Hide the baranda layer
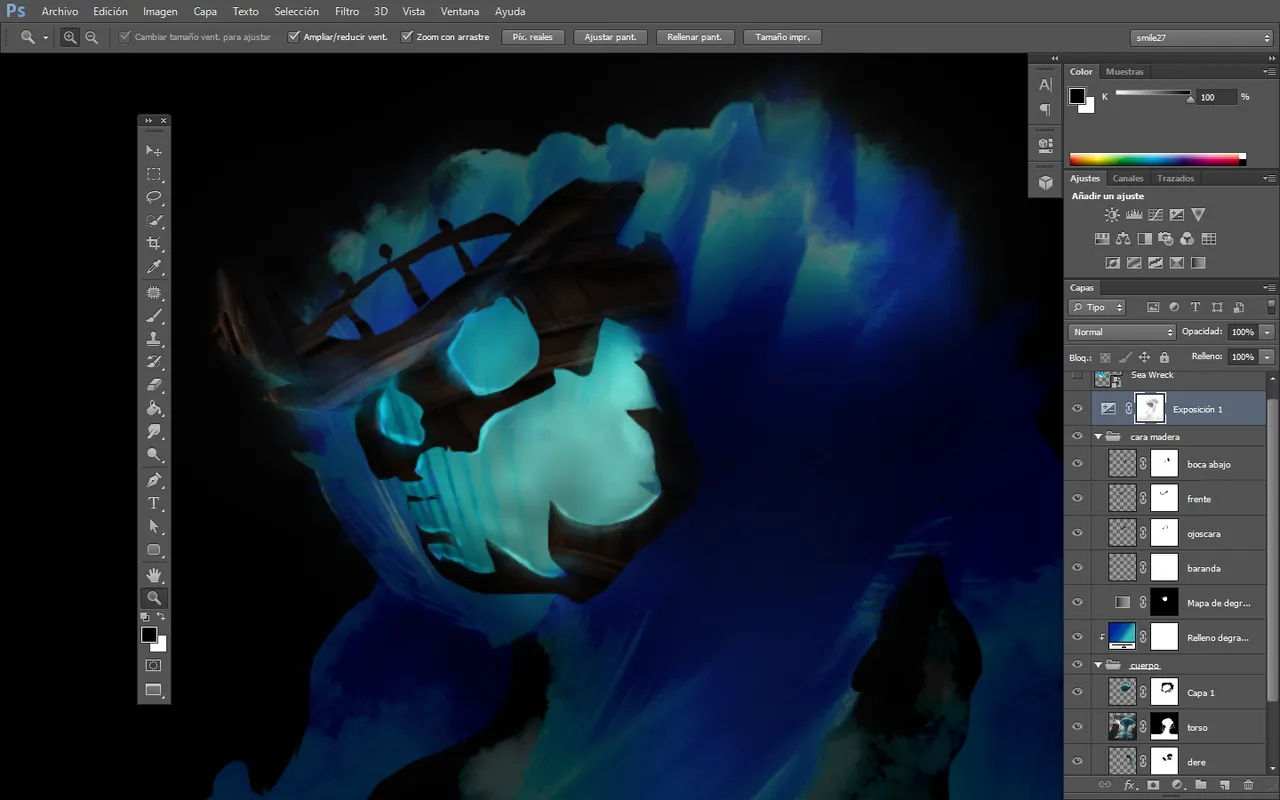This screenshot has height=800, width=1280. click(x=1077, y=567)
